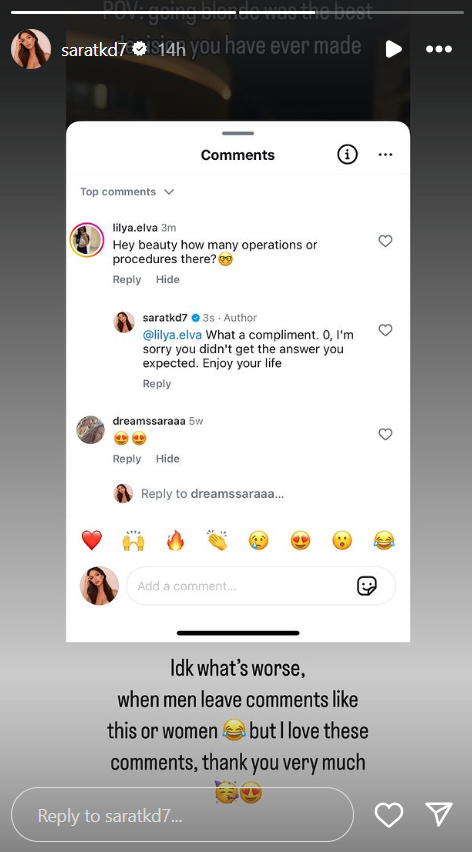Choose the red heart quick reaction
The width and height of the screenshot is (472, 852).
[92, 540]
